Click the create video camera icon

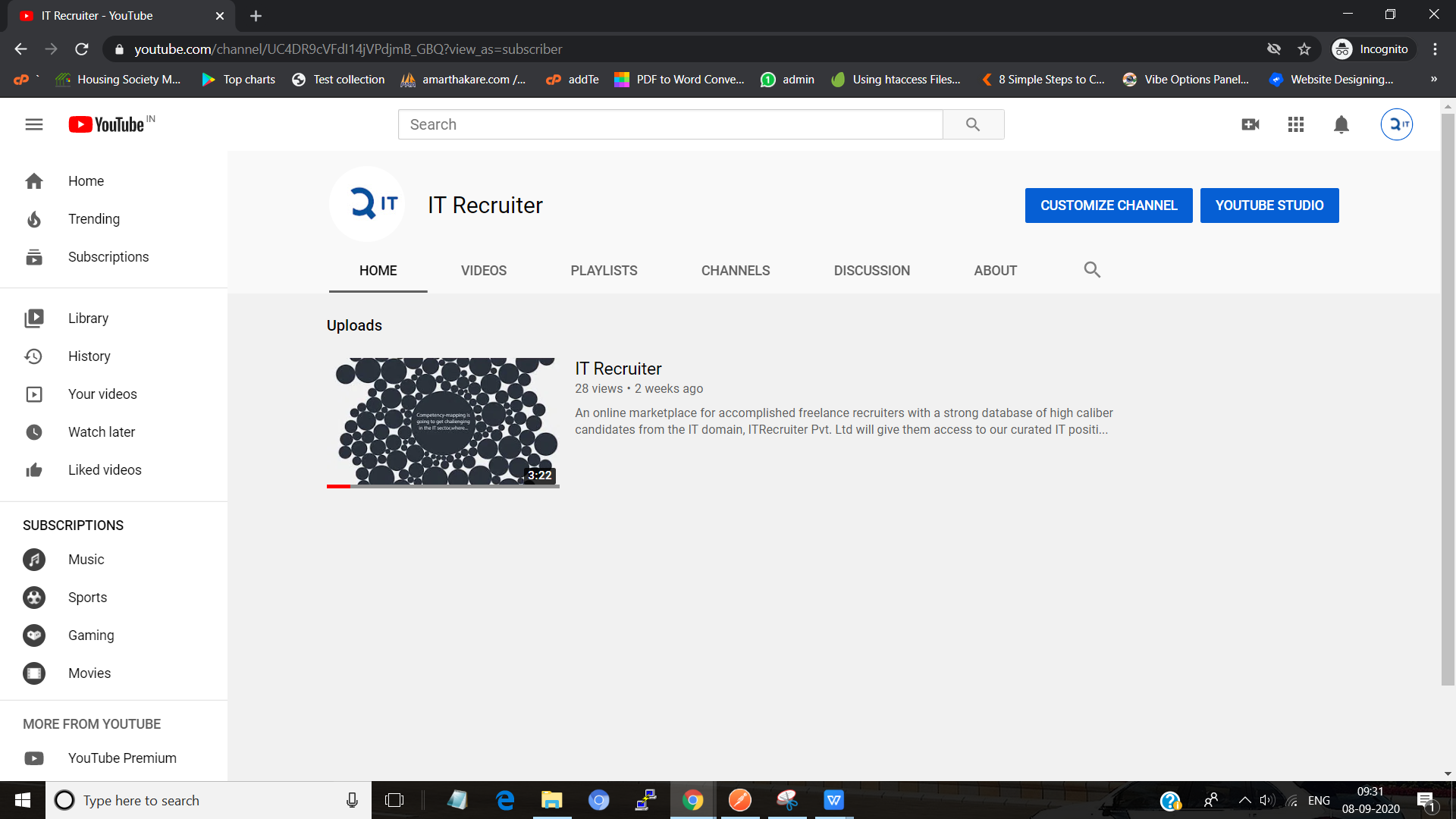tap(1250, 124)
